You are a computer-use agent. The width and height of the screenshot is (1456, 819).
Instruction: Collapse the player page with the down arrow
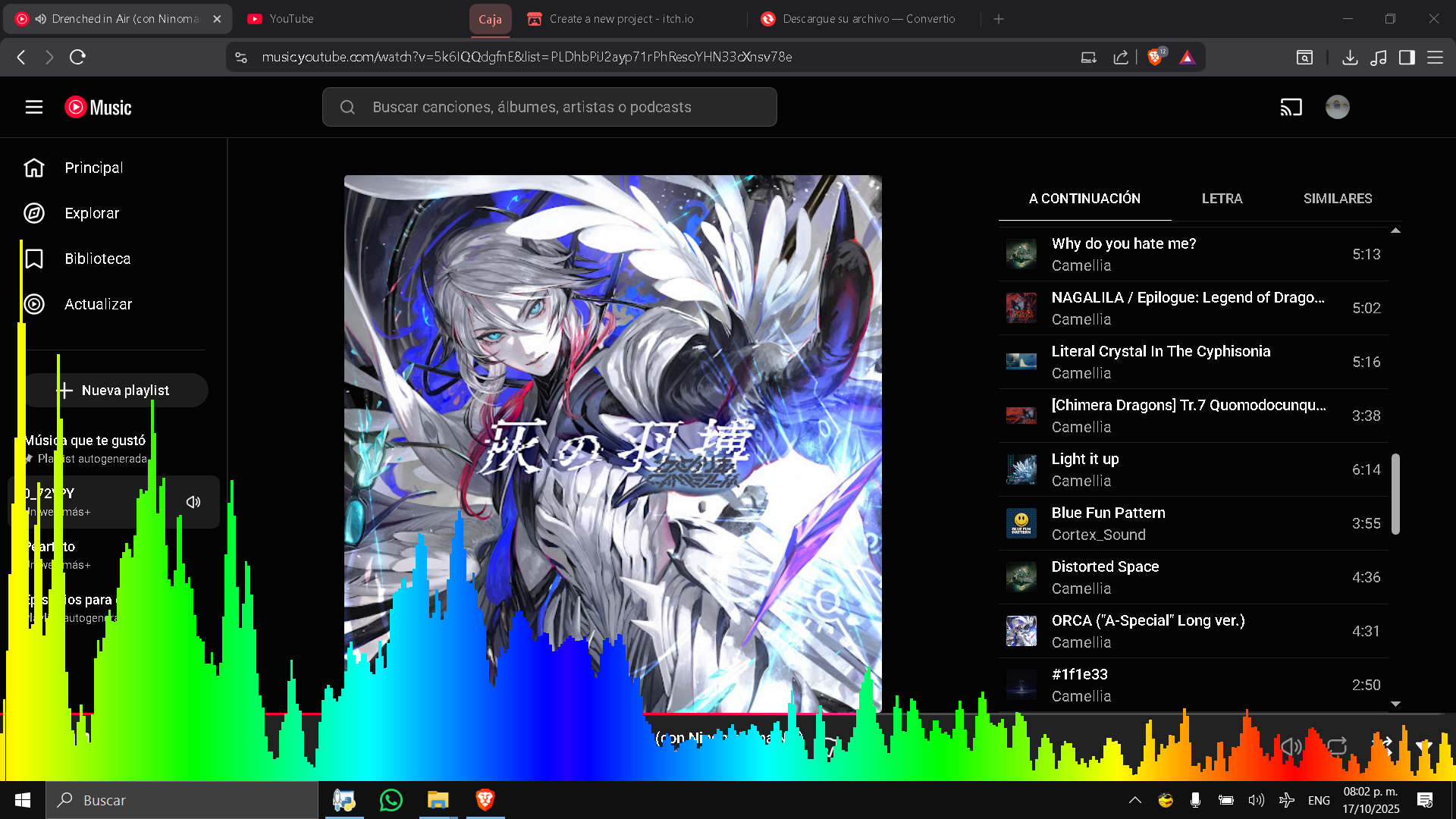click(1423, 746)
